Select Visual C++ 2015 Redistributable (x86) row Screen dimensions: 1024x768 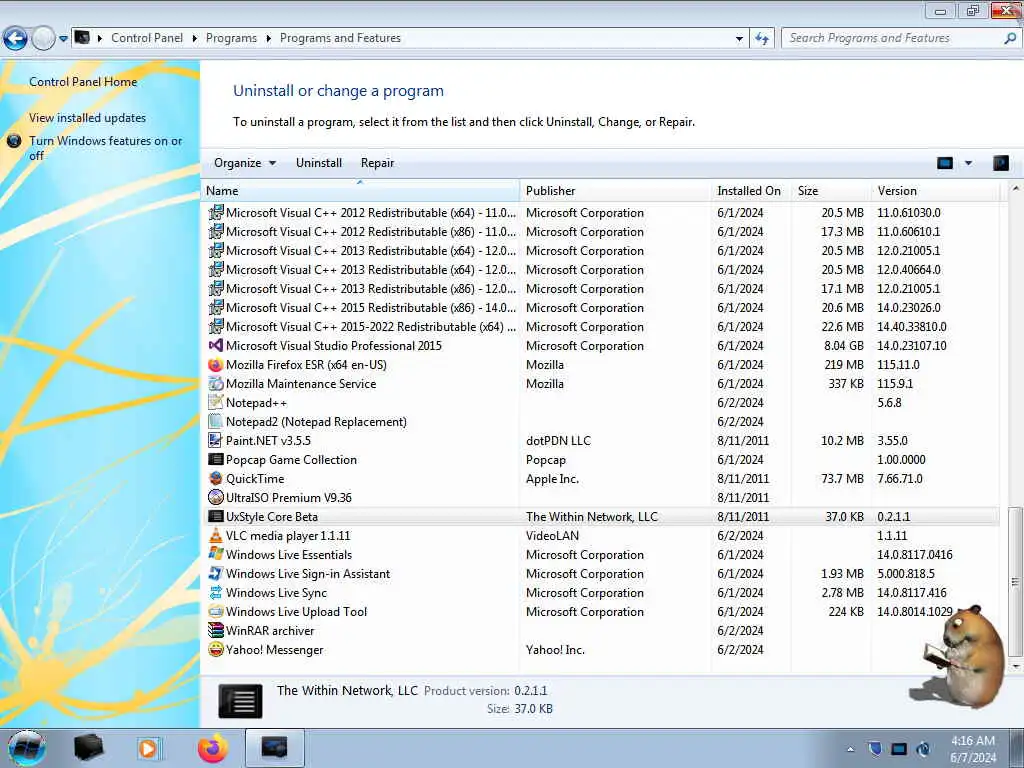[602, 308]
